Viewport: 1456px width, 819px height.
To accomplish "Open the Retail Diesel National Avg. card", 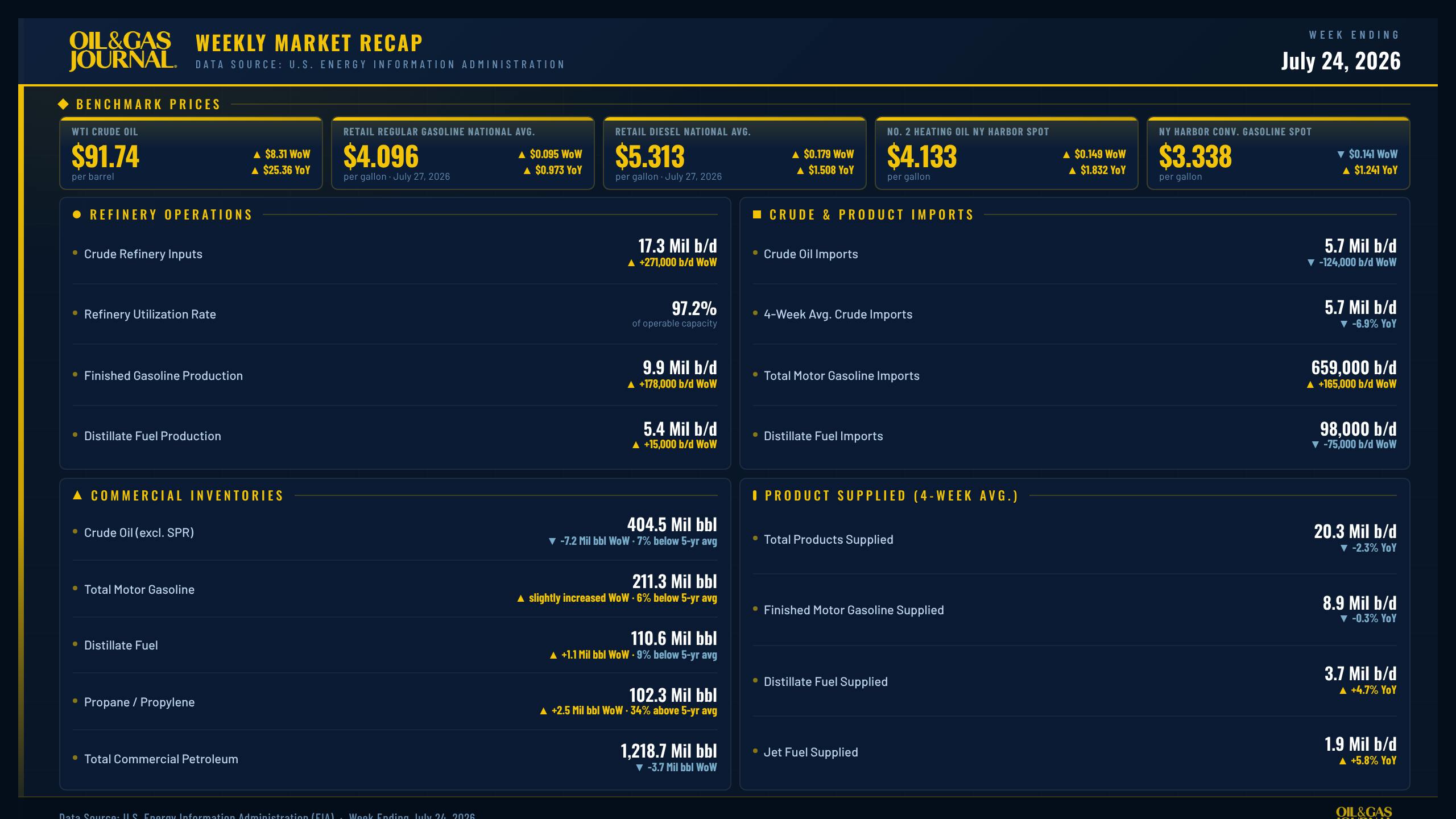I will click(x=735, y=153).
